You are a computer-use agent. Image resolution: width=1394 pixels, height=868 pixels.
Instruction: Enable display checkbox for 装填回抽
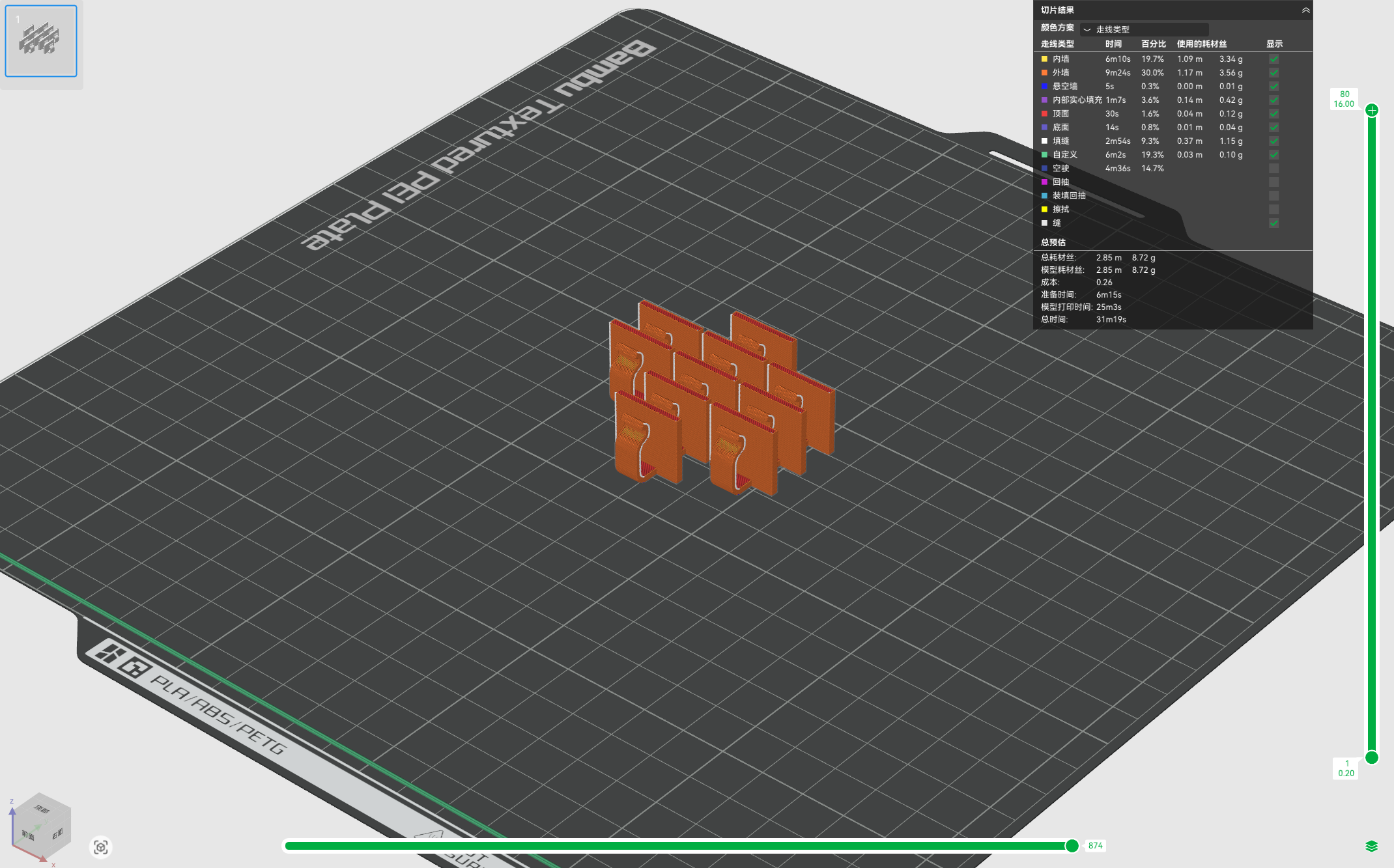click(x=1273, y=196)
